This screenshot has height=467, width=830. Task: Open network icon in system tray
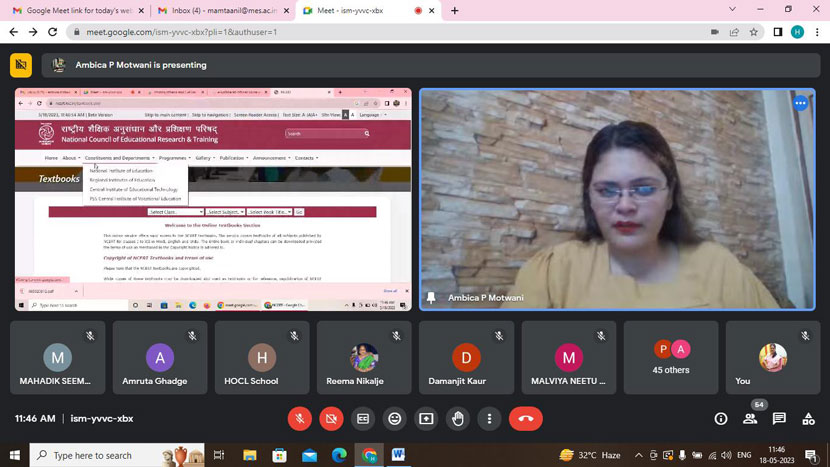pyautogui.click(x=712, y=455)
